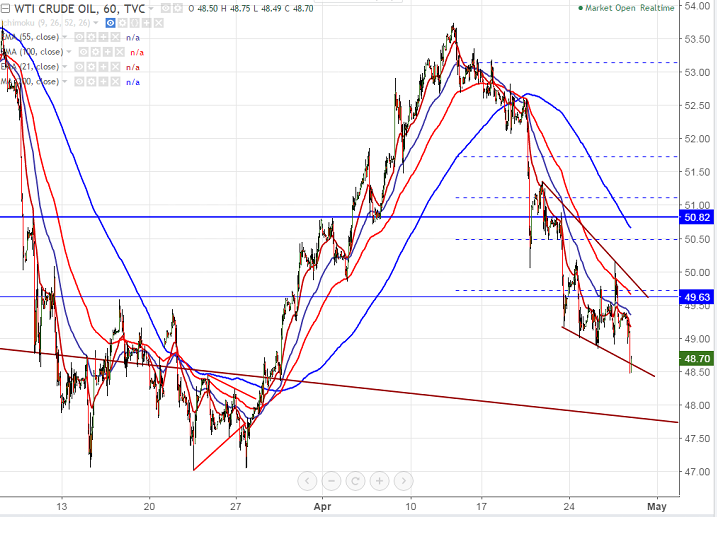Reset the chart view with the circular arrow
725x543 pixels.
tap(355, 481)
